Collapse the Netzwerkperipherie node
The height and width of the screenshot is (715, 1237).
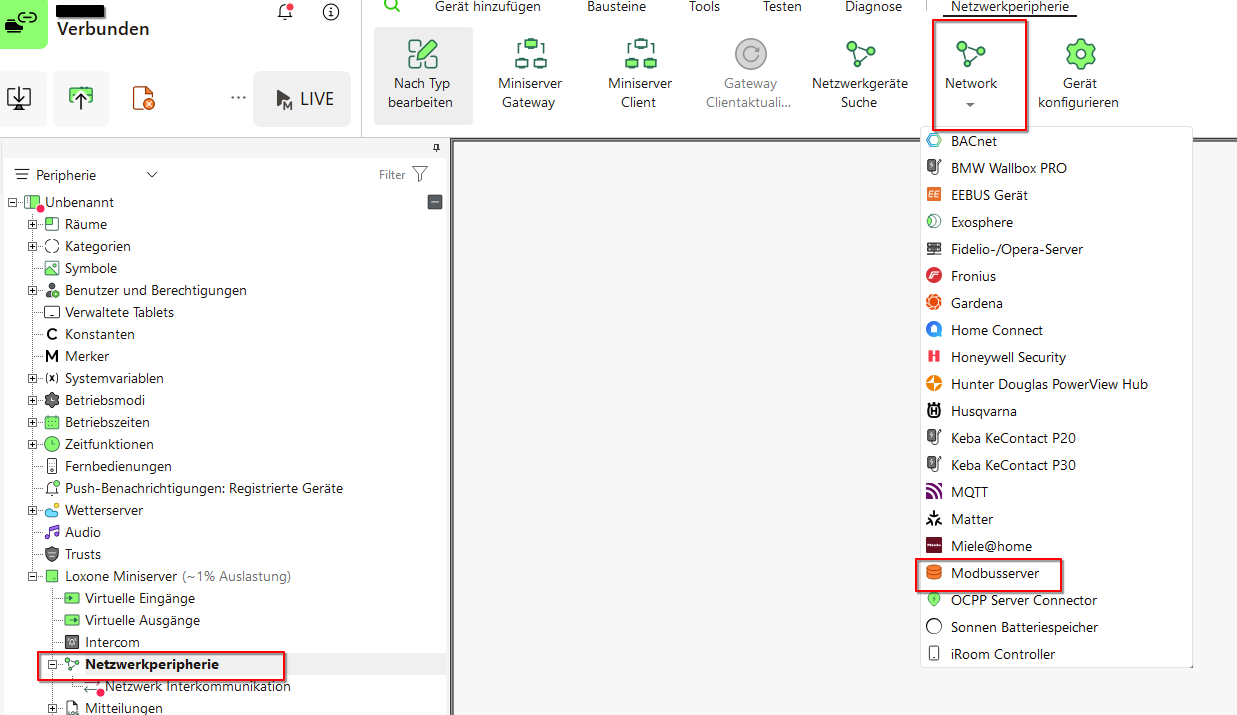coord(53,664)
